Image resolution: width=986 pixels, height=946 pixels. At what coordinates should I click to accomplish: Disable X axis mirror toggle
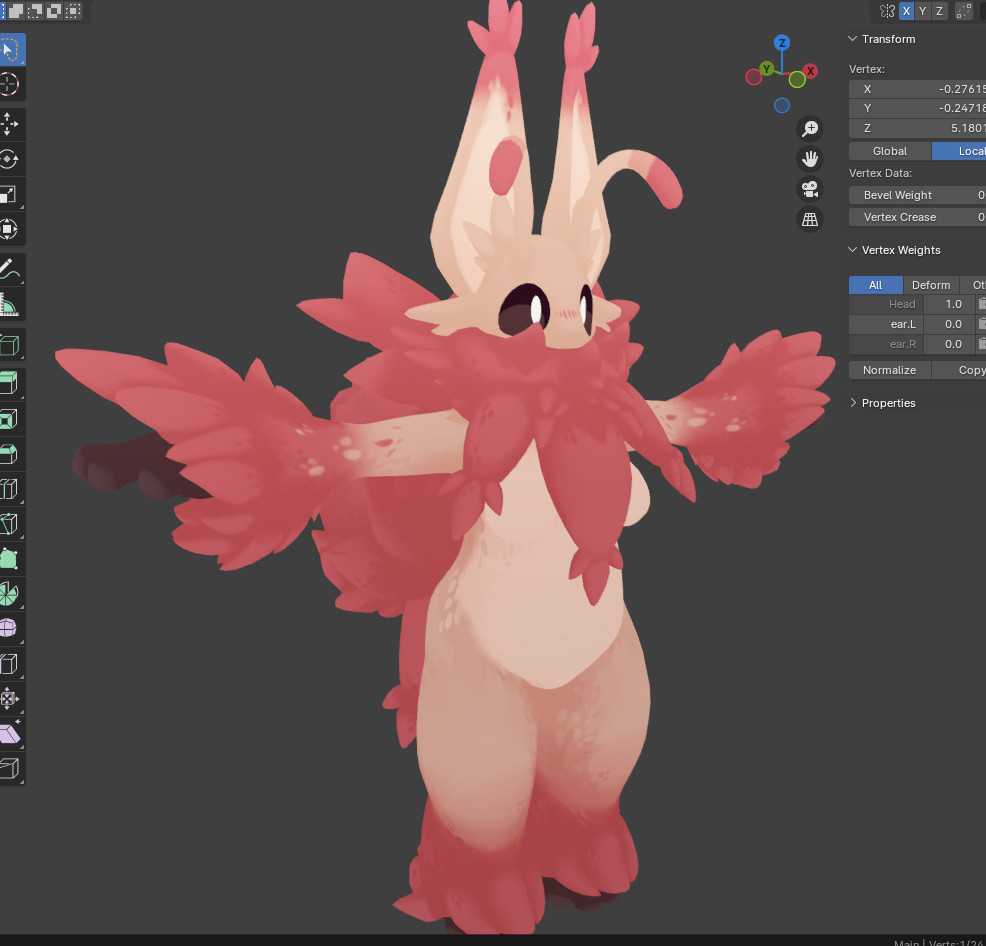906,11
